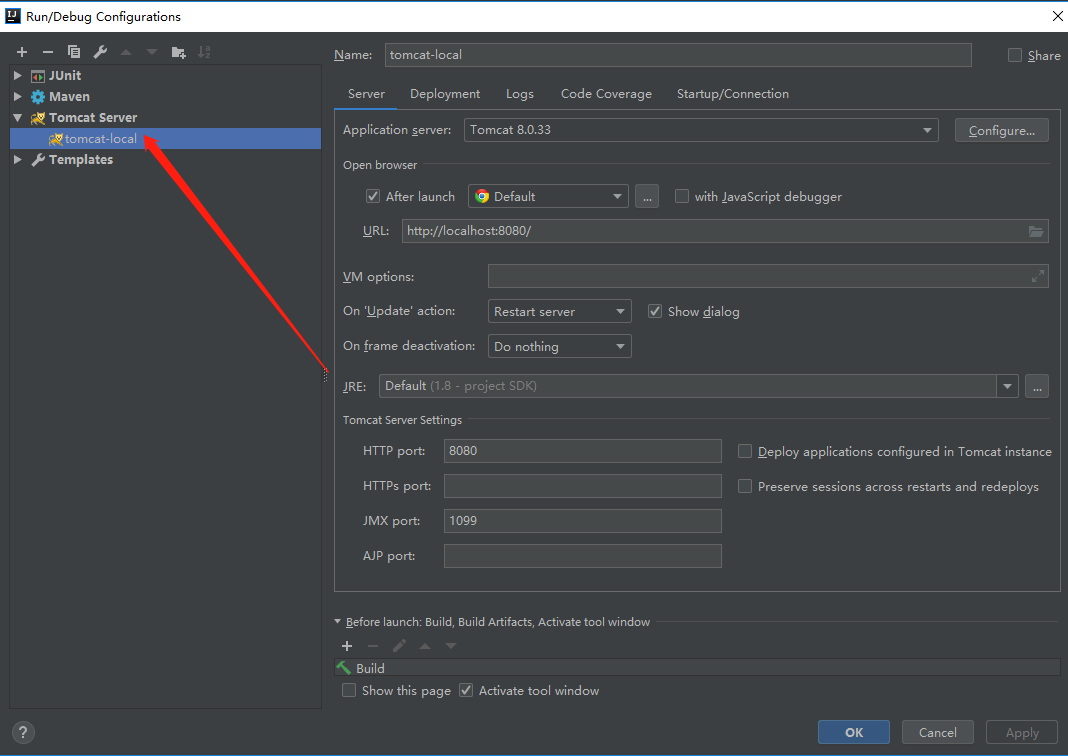Check Show this page option
1068x756 pixels.
tap(349, 691)
